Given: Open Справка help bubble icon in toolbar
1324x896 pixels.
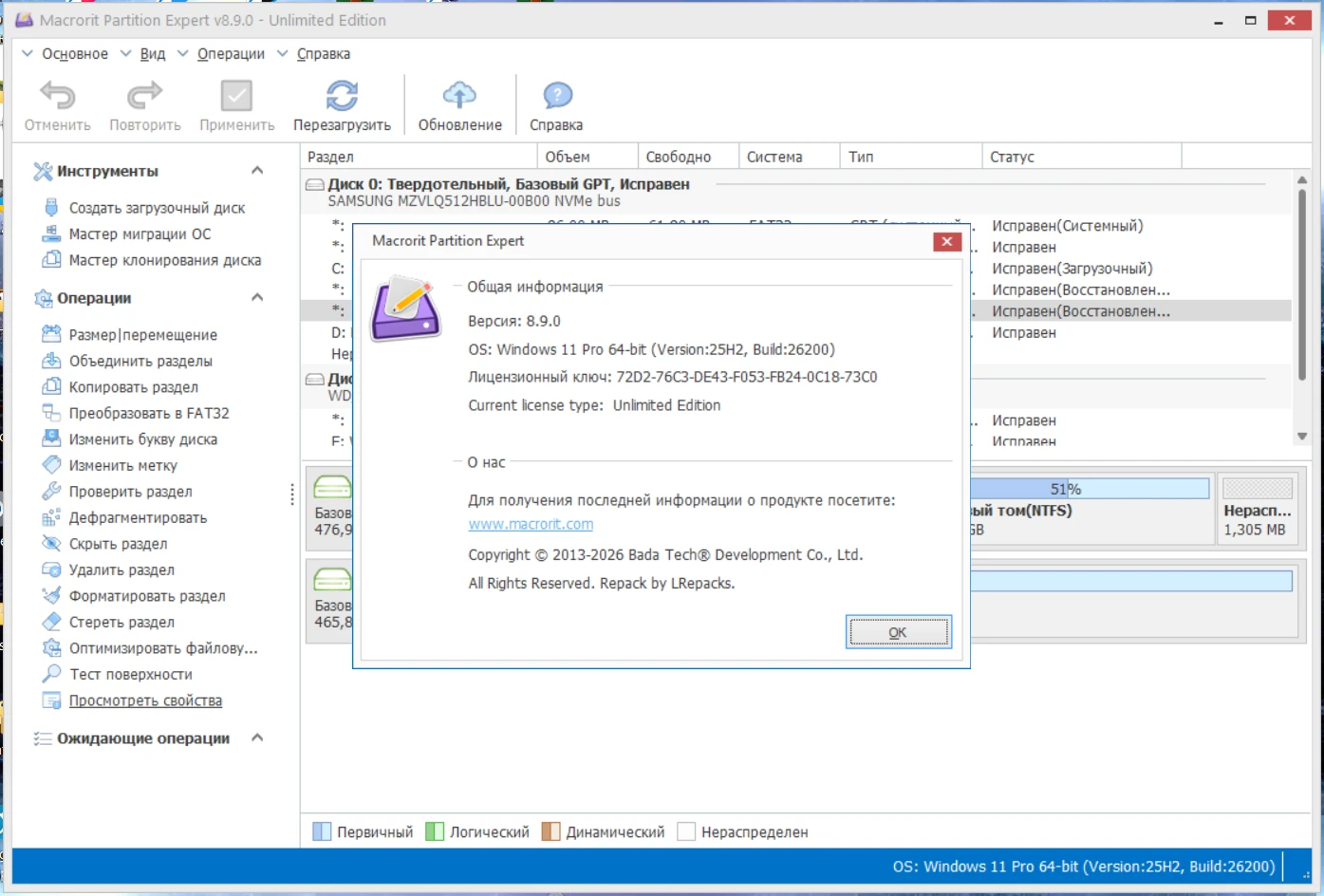Looking at the screenshot, I should 557,96.
